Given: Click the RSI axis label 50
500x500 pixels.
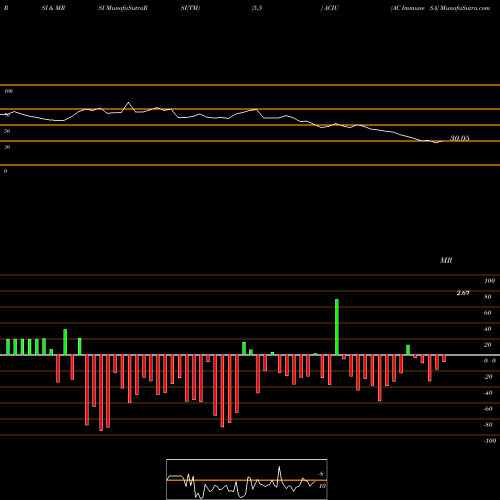Looking at the screenshot, I should point(7,131).
